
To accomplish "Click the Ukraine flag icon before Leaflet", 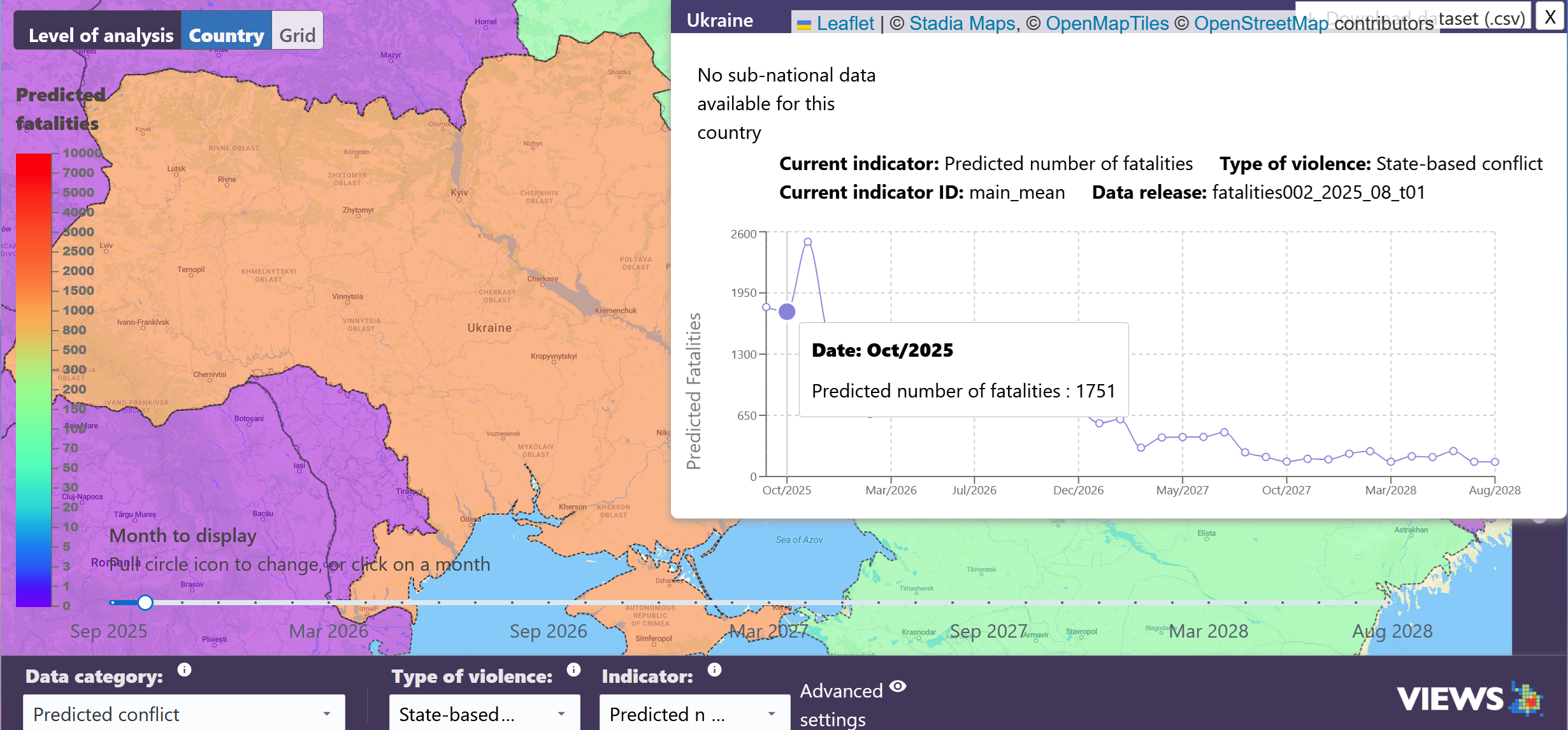I will coord(804,25).
